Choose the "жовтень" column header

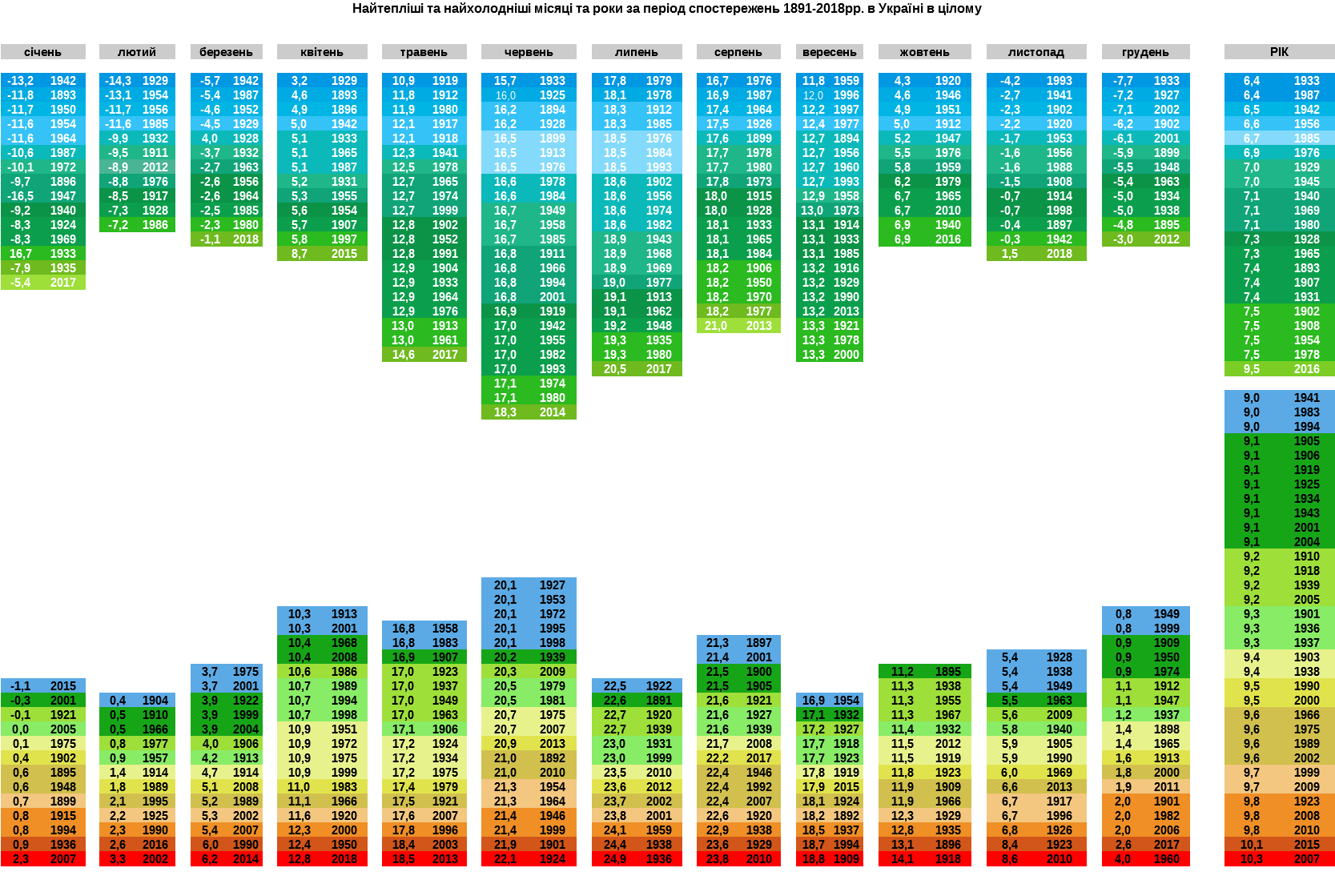point(924,52)
